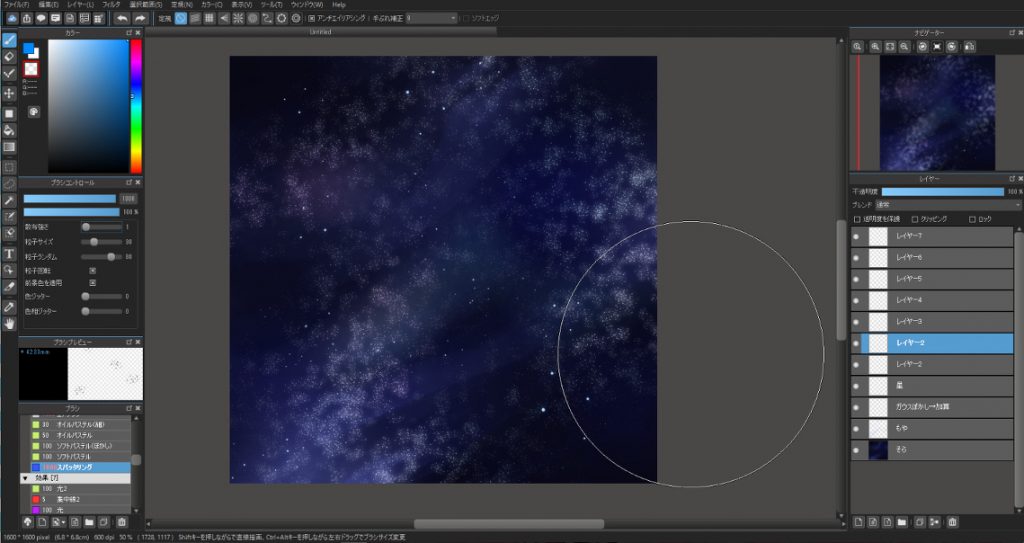
Task: Pick the Hand pan tool
Action: [9, 323]
